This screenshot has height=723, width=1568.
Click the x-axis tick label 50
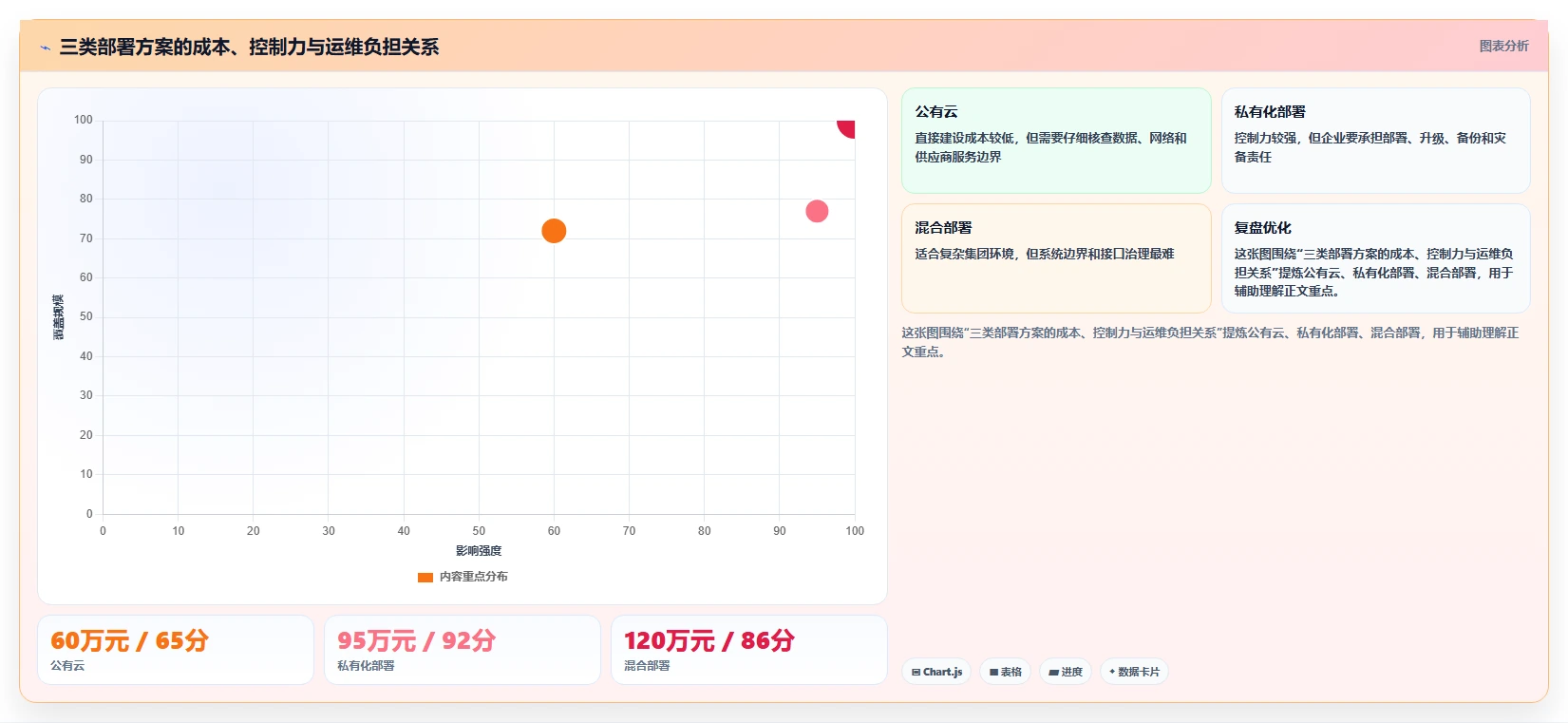[x=479, y=531]
